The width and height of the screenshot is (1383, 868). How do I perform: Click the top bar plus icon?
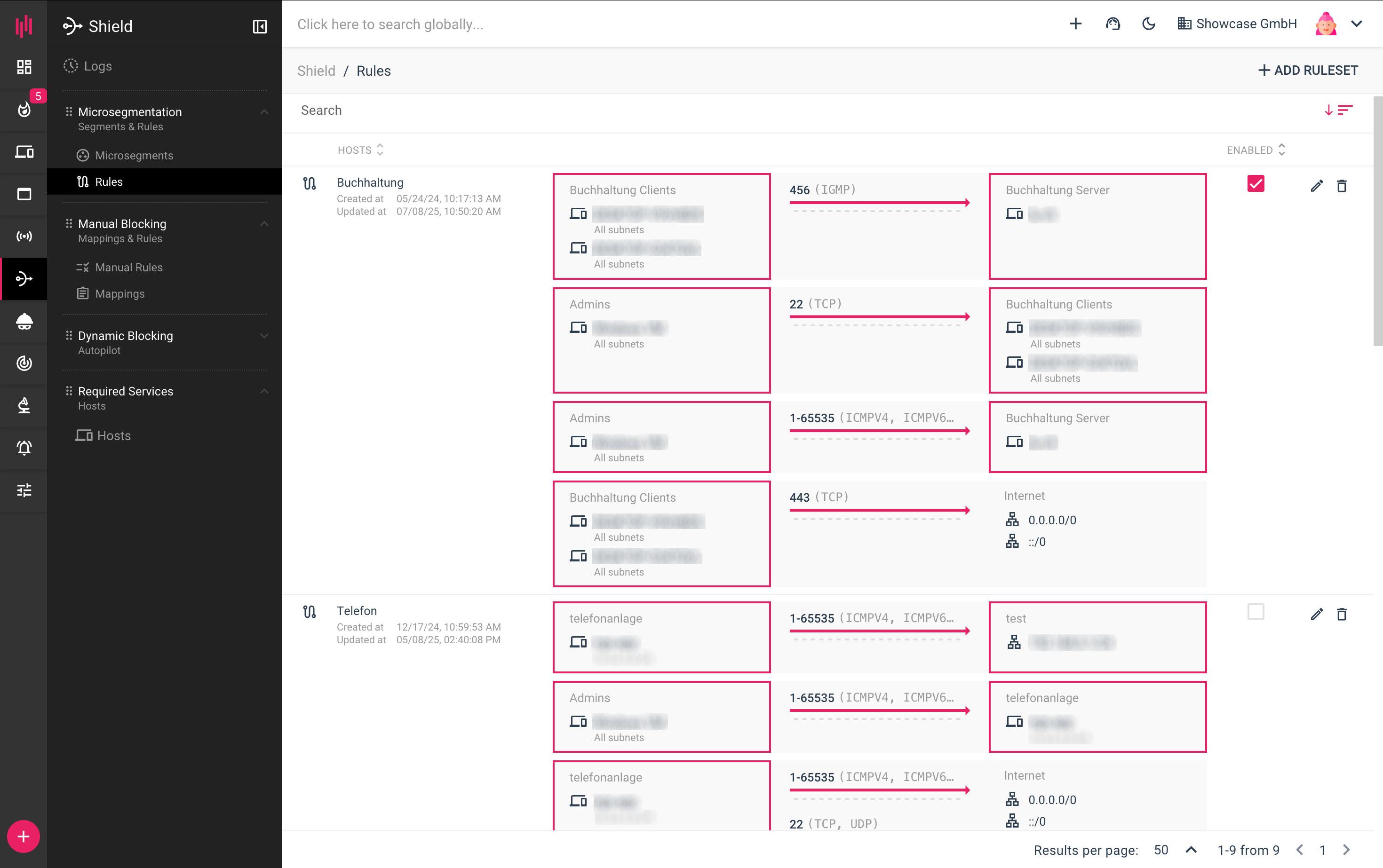pyautogui.click(x=1076, y=24)
